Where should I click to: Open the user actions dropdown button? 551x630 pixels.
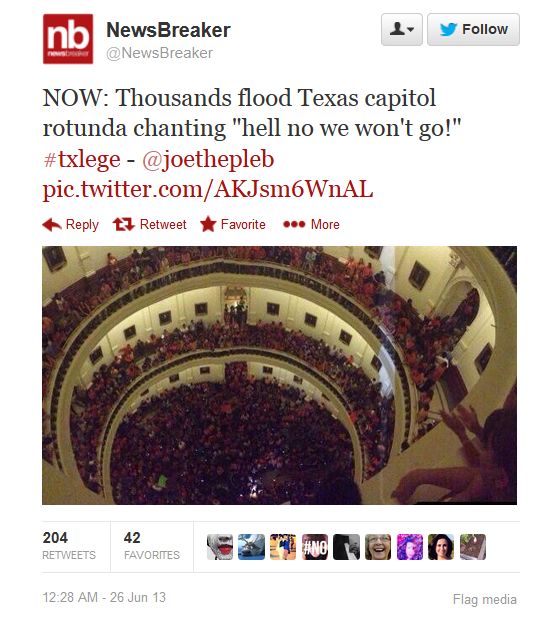(x=401, y=29)
